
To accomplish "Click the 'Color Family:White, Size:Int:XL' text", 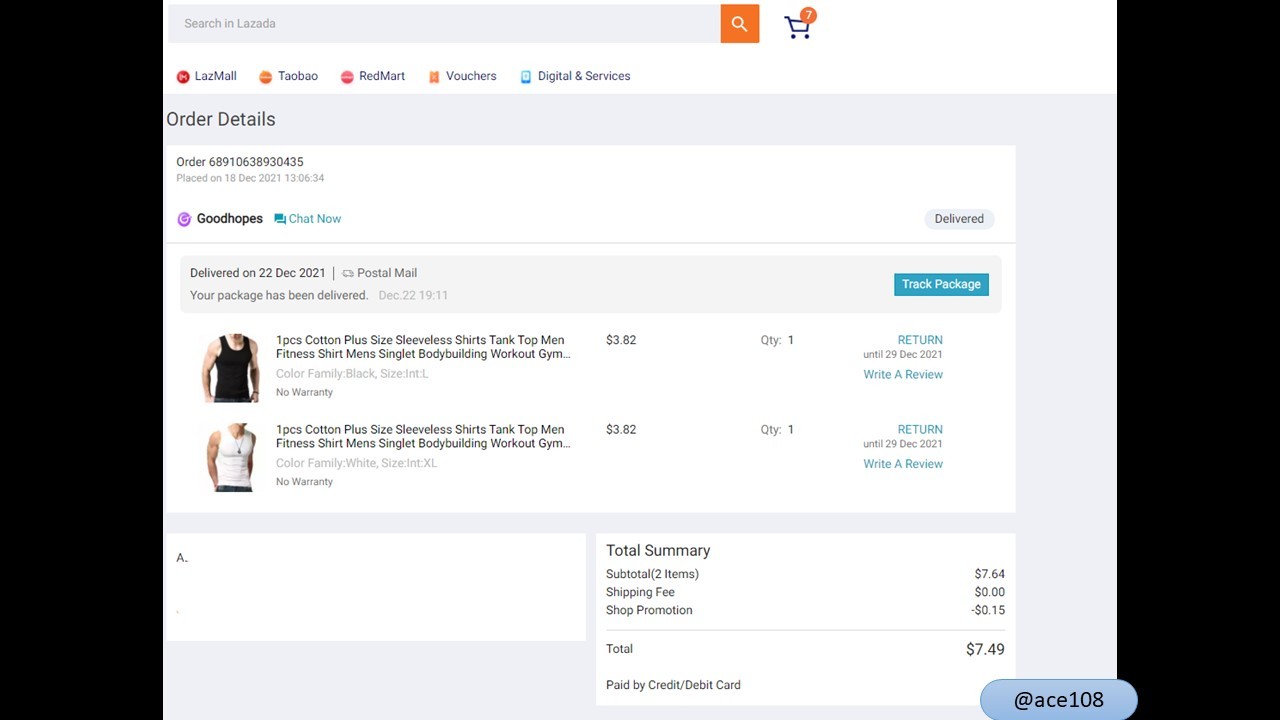I will 357,463.
